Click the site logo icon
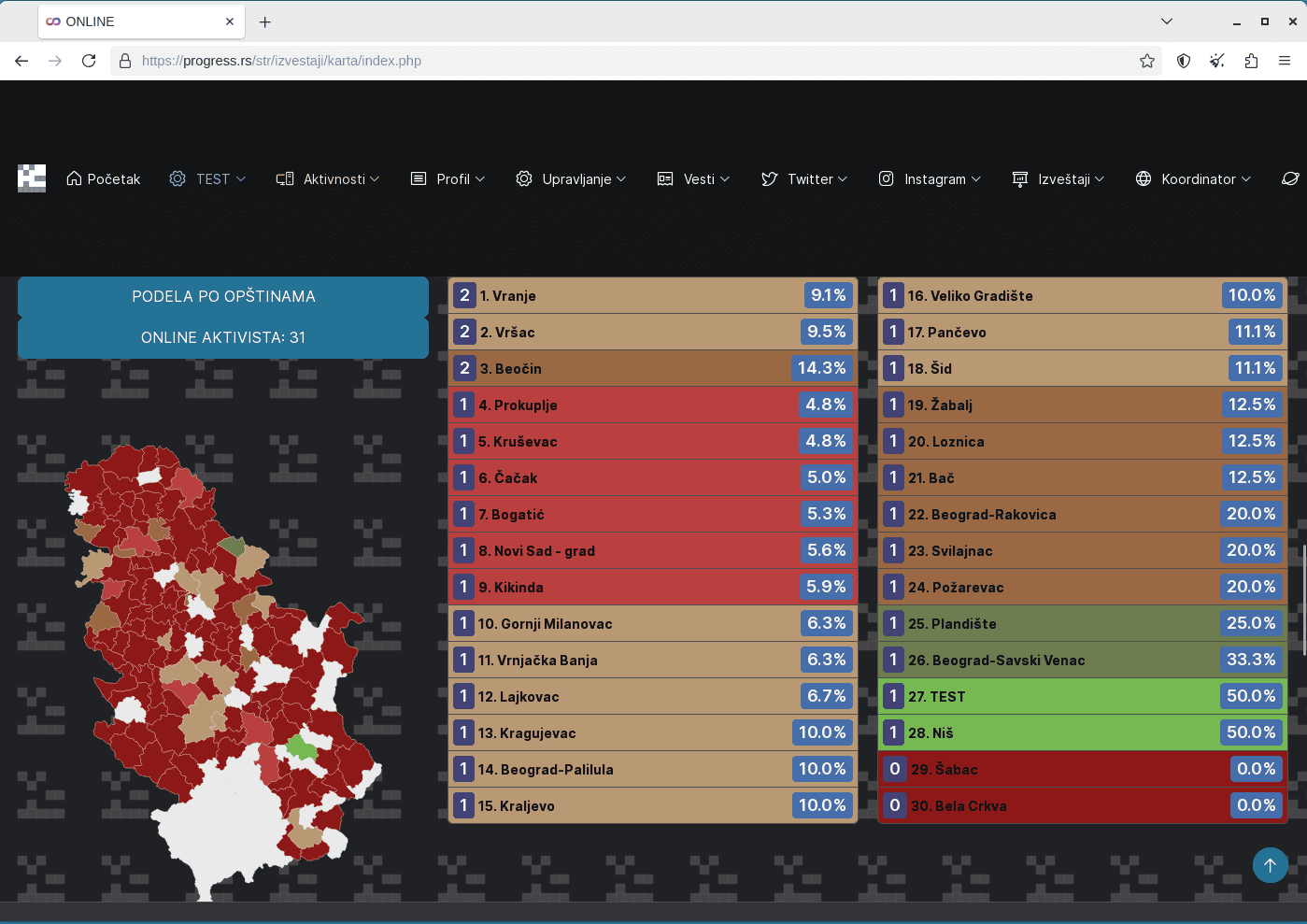1307x924 pixels. pos(32,178)
